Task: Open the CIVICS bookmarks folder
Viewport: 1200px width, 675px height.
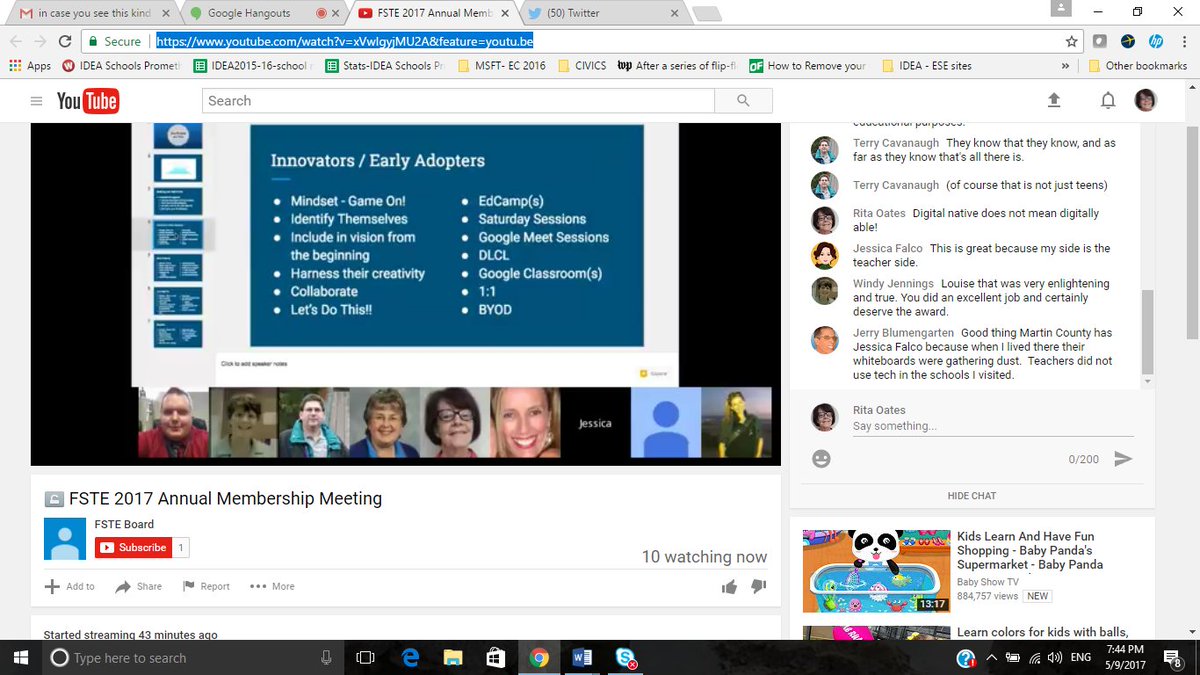Action: (x=582, y=66)
